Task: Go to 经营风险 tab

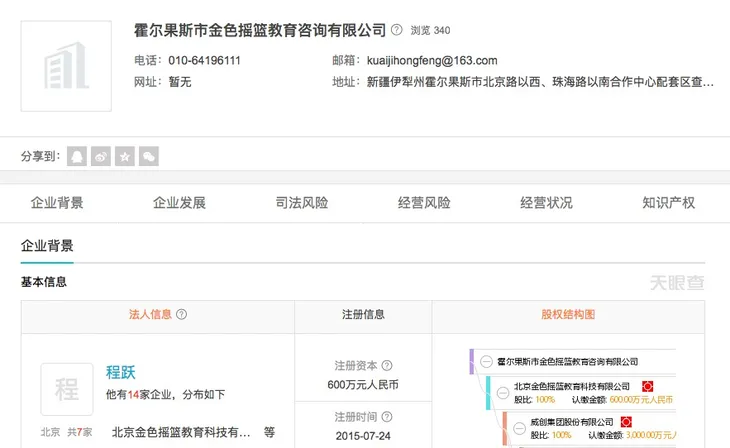Action: (424, 203)
